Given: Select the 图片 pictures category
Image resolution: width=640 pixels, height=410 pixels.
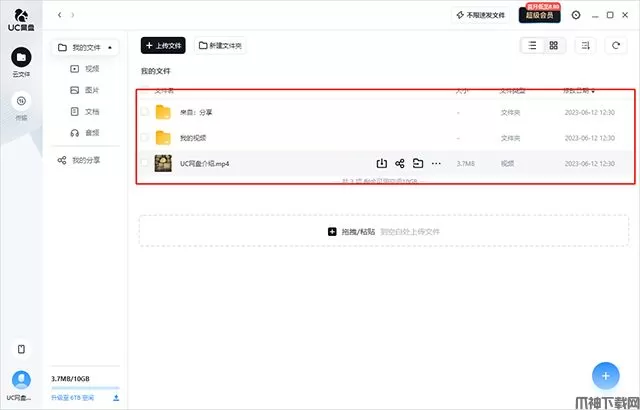Looking at the screenshot, I should click(x=85, y=90).
